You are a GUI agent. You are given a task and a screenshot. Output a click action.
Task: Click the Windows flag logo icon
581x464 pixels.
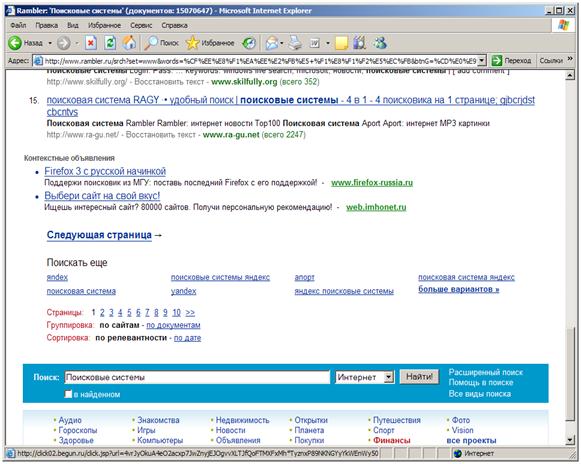click(564, 26)
